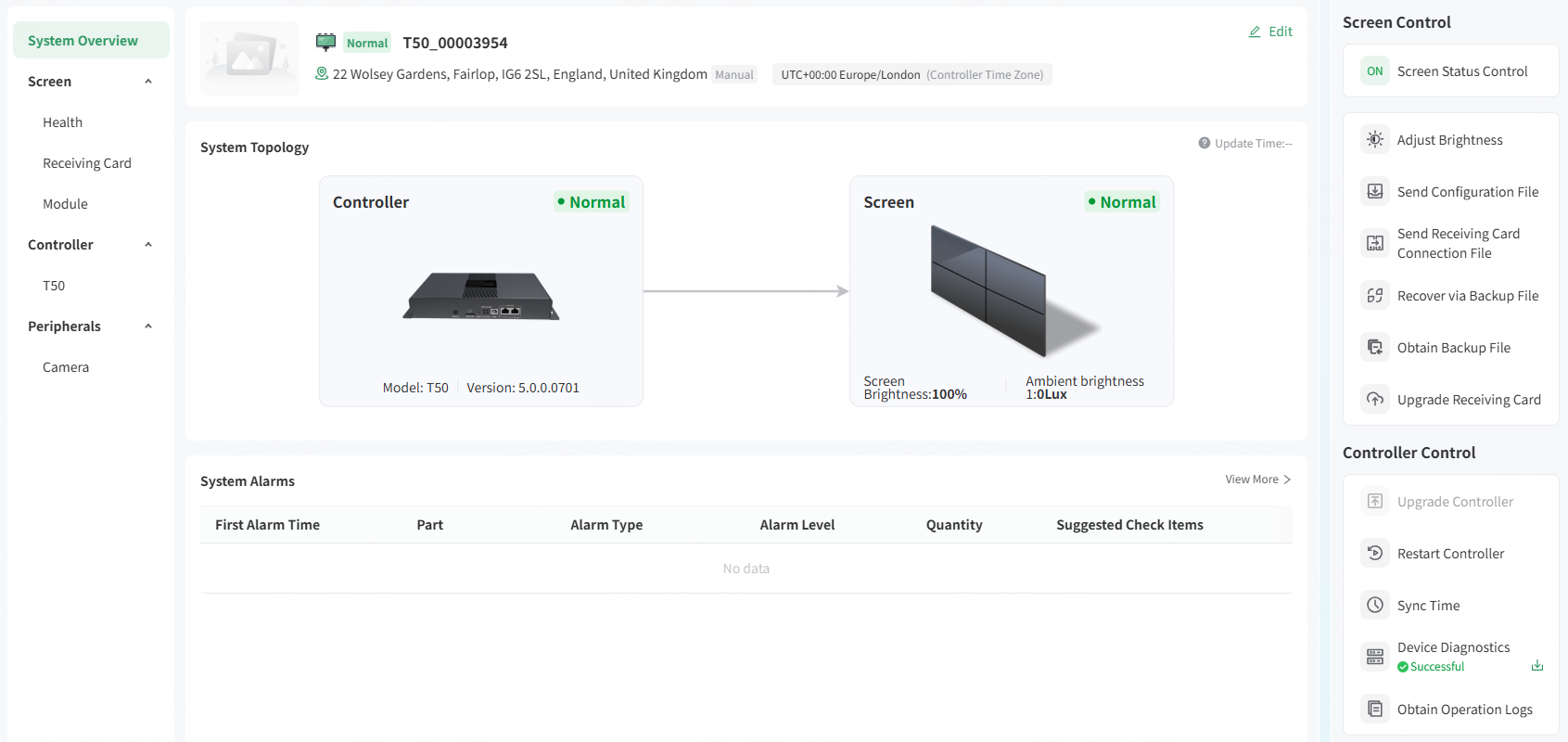Download the Device Diagnostics result
The height and width of the screenshot is (742, 1568).
tap(1536, 666)
